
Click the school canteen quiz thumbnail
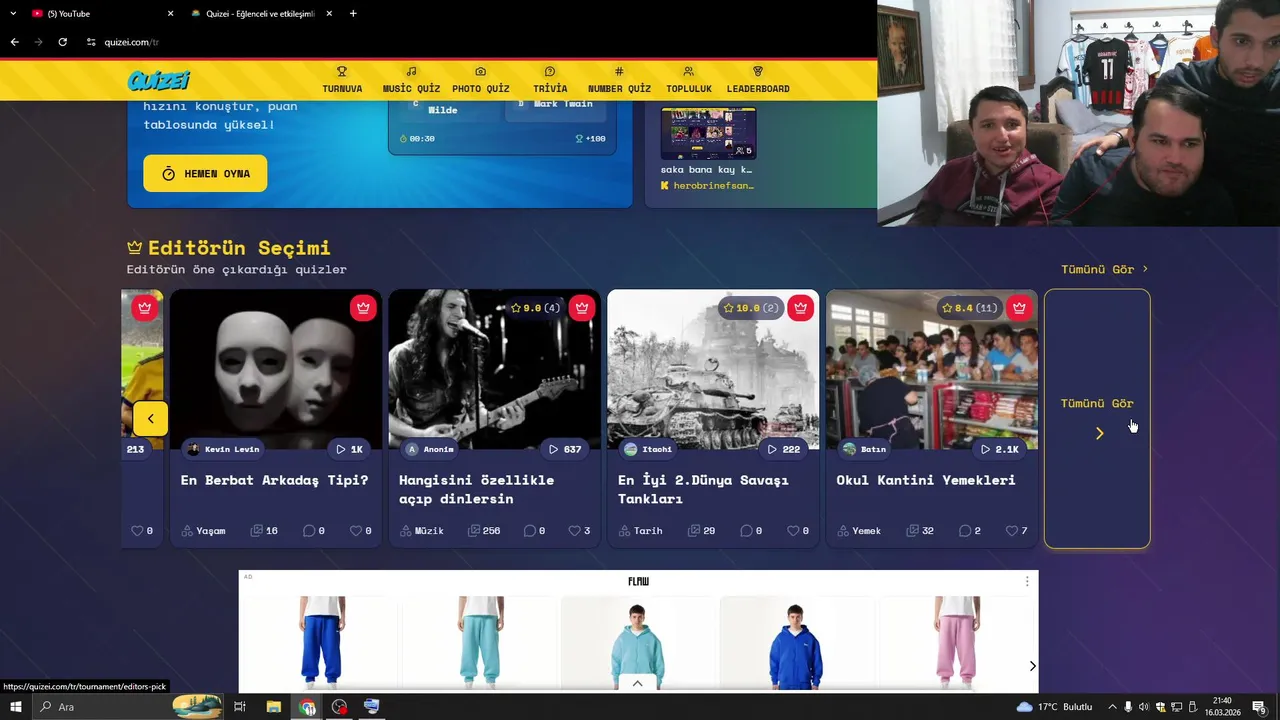pyautogui.click(x=932, y=370)
